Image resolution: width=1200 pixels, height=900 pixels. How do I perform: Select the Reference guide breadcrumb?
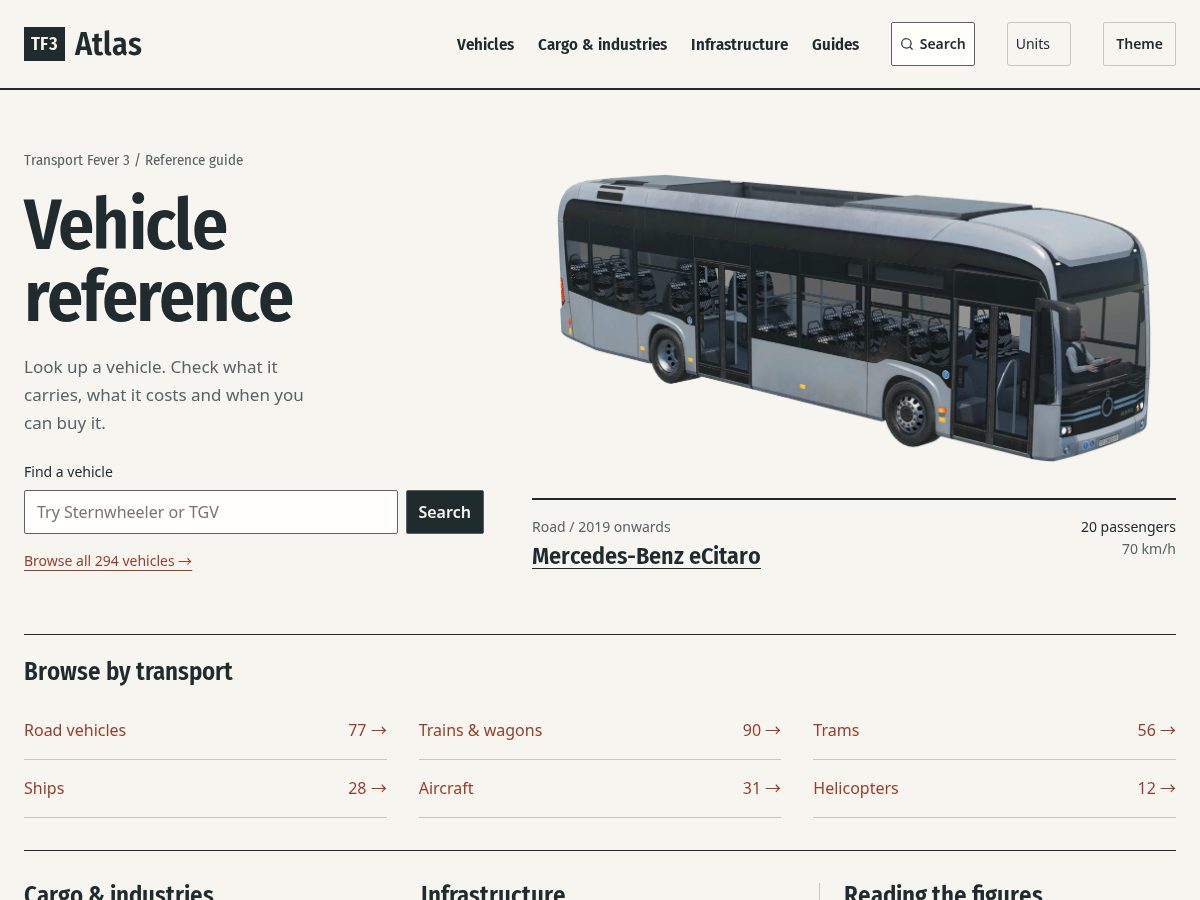pyautogui.click(x=194, y=160)
